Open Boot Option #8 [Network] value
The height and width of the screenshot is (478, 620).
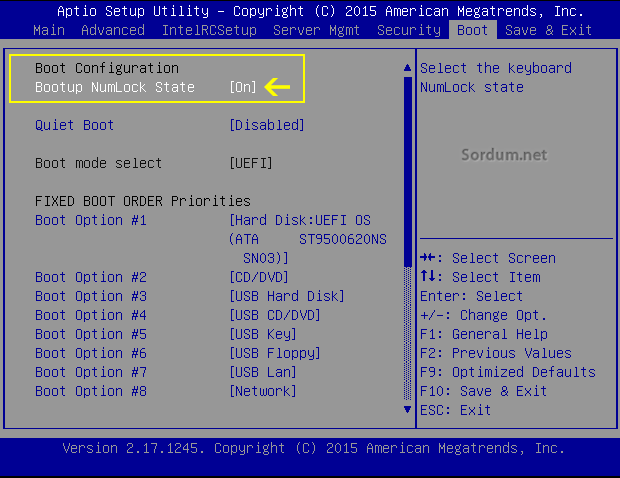pos(263,391)
